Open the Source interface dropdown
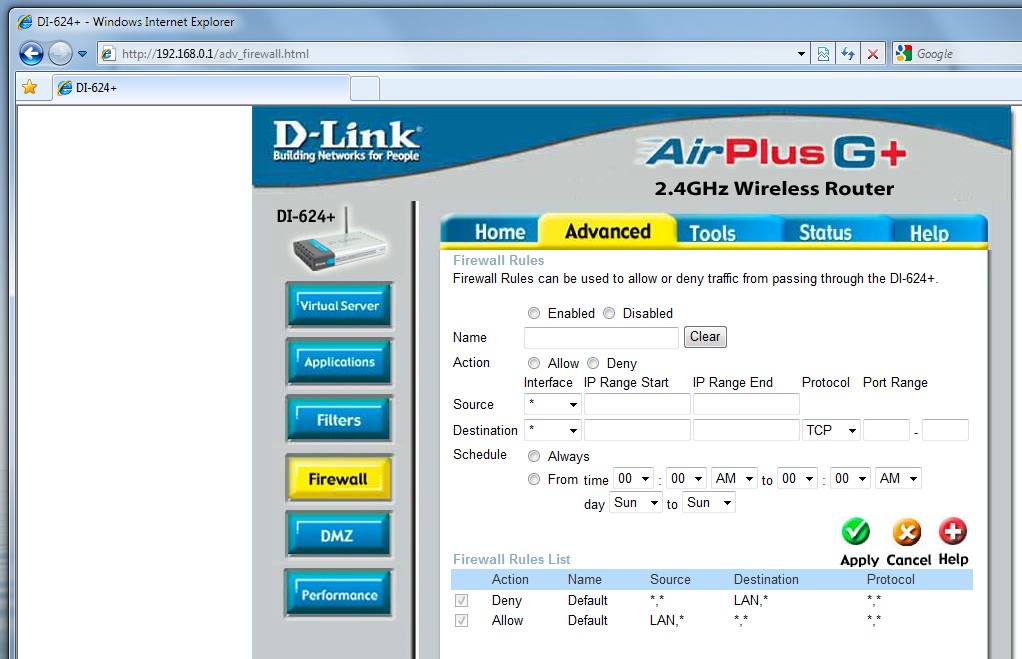 click(552, 404)
